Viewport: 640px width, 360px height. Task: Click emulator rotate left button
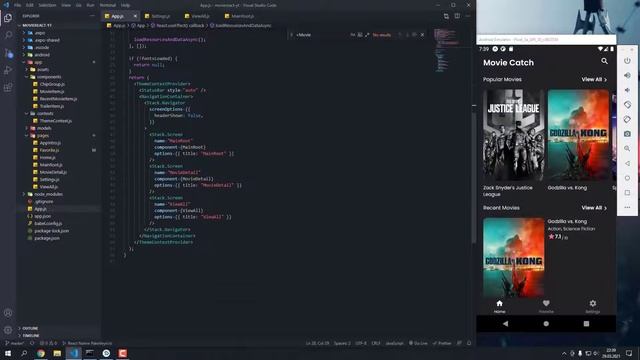[627, 105]
